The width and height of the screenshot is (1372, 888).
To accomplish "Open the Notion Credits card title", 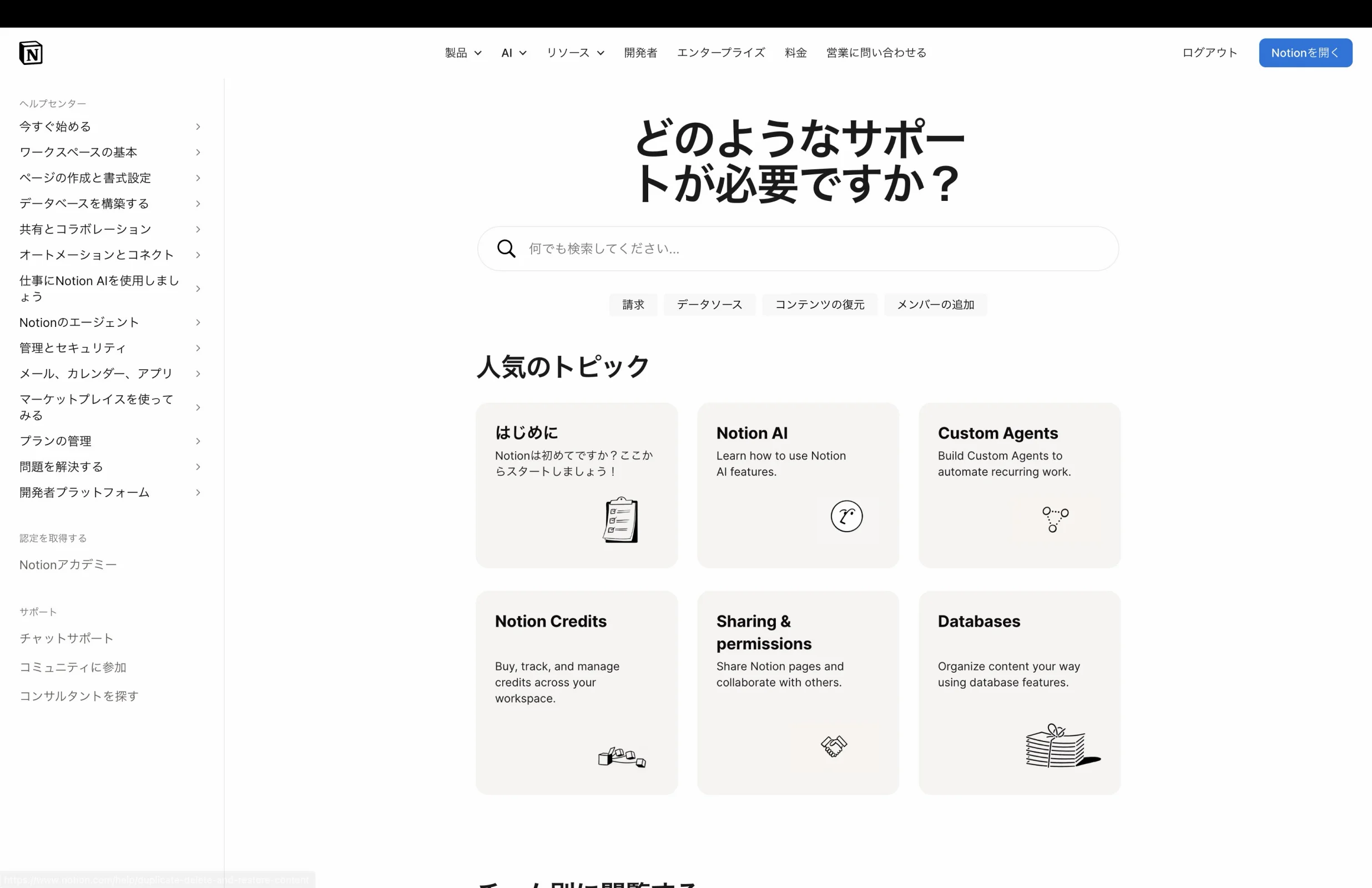I will click(551, 621).
